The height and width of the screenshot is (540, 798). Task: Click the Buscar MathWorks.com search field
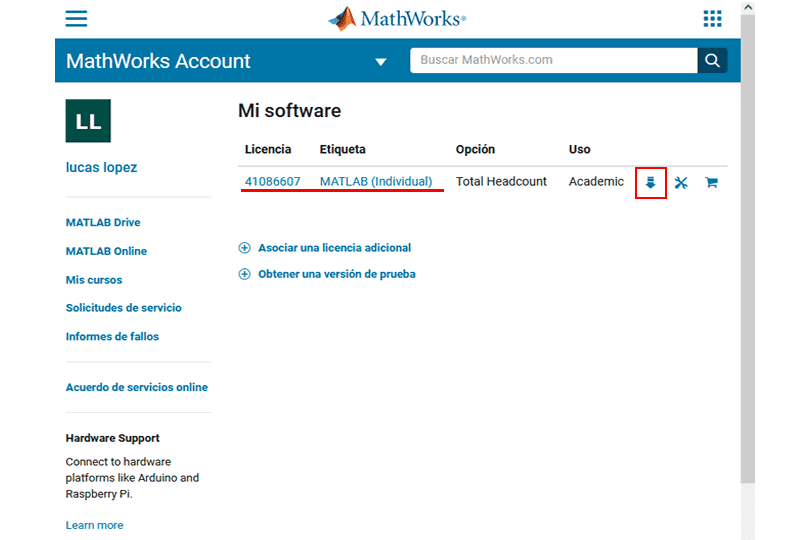click(x=553, y=60)
